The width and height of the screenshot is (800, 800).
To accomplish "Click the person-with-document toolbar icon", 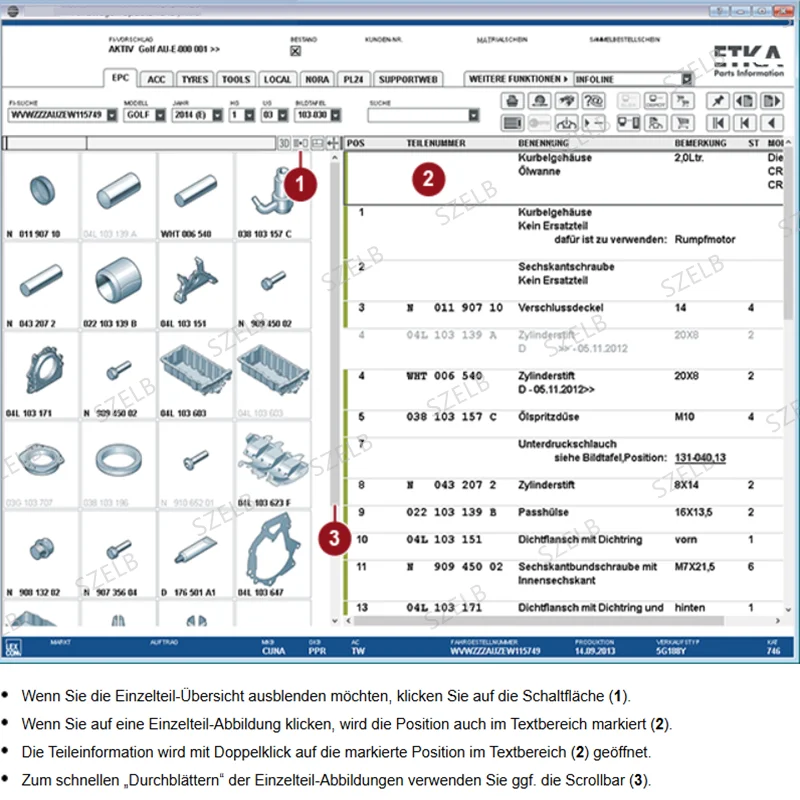I will (x=655, y=123).
